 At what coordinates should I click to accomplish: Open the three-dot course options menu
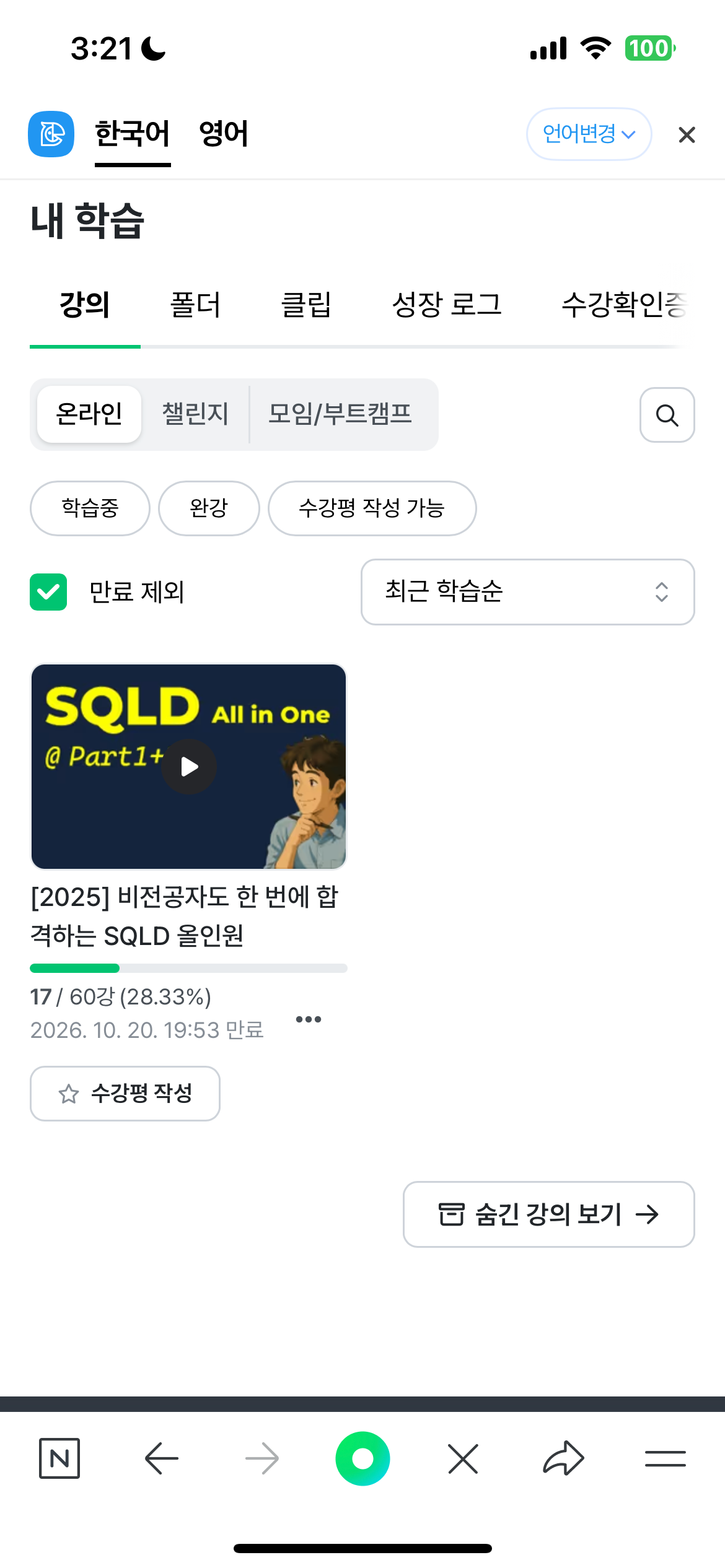(x=309, y=1019)
